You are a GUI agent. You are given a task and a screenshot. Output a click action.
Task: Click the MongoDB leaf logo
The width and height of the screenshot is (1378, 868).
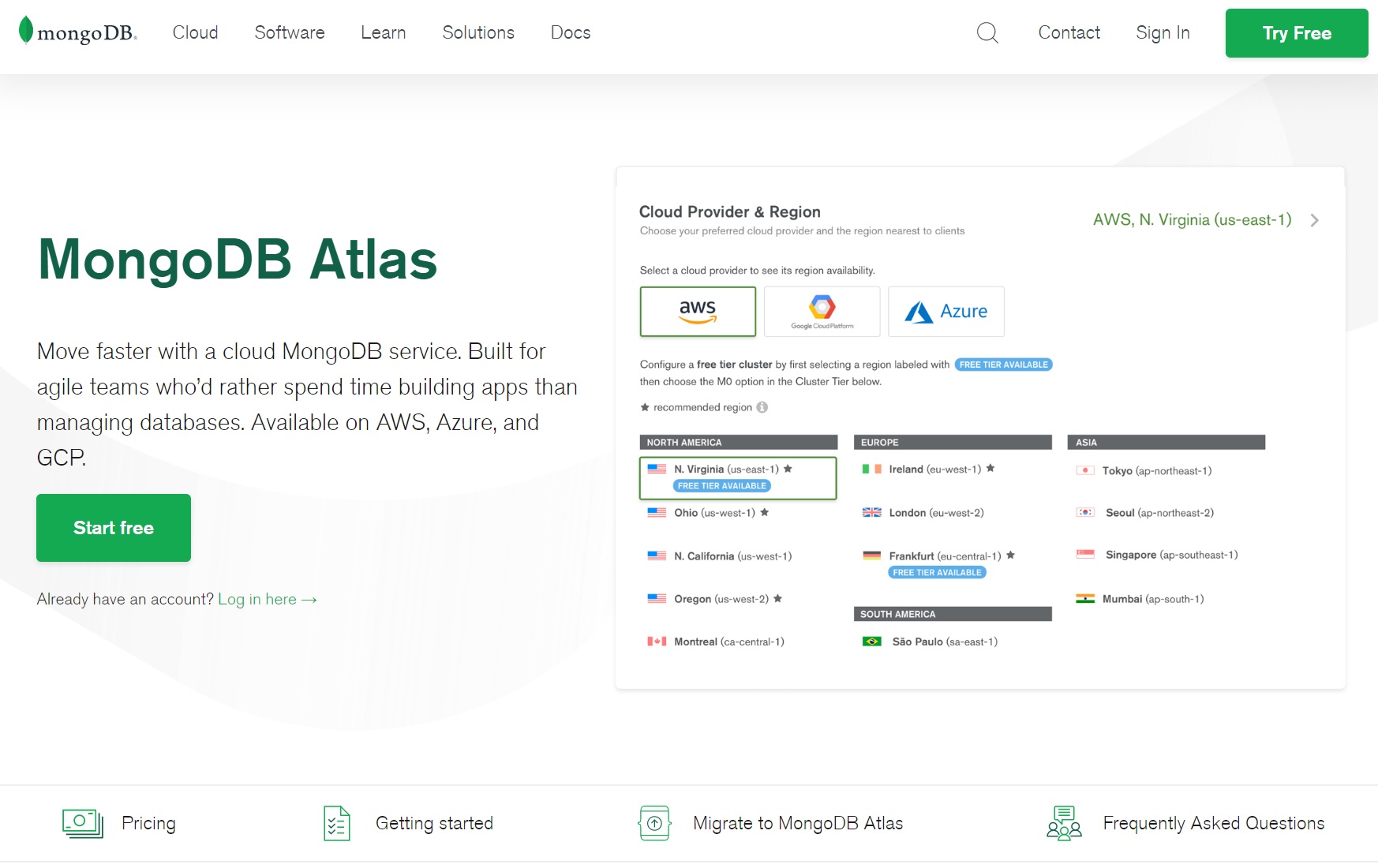(26, 31)
